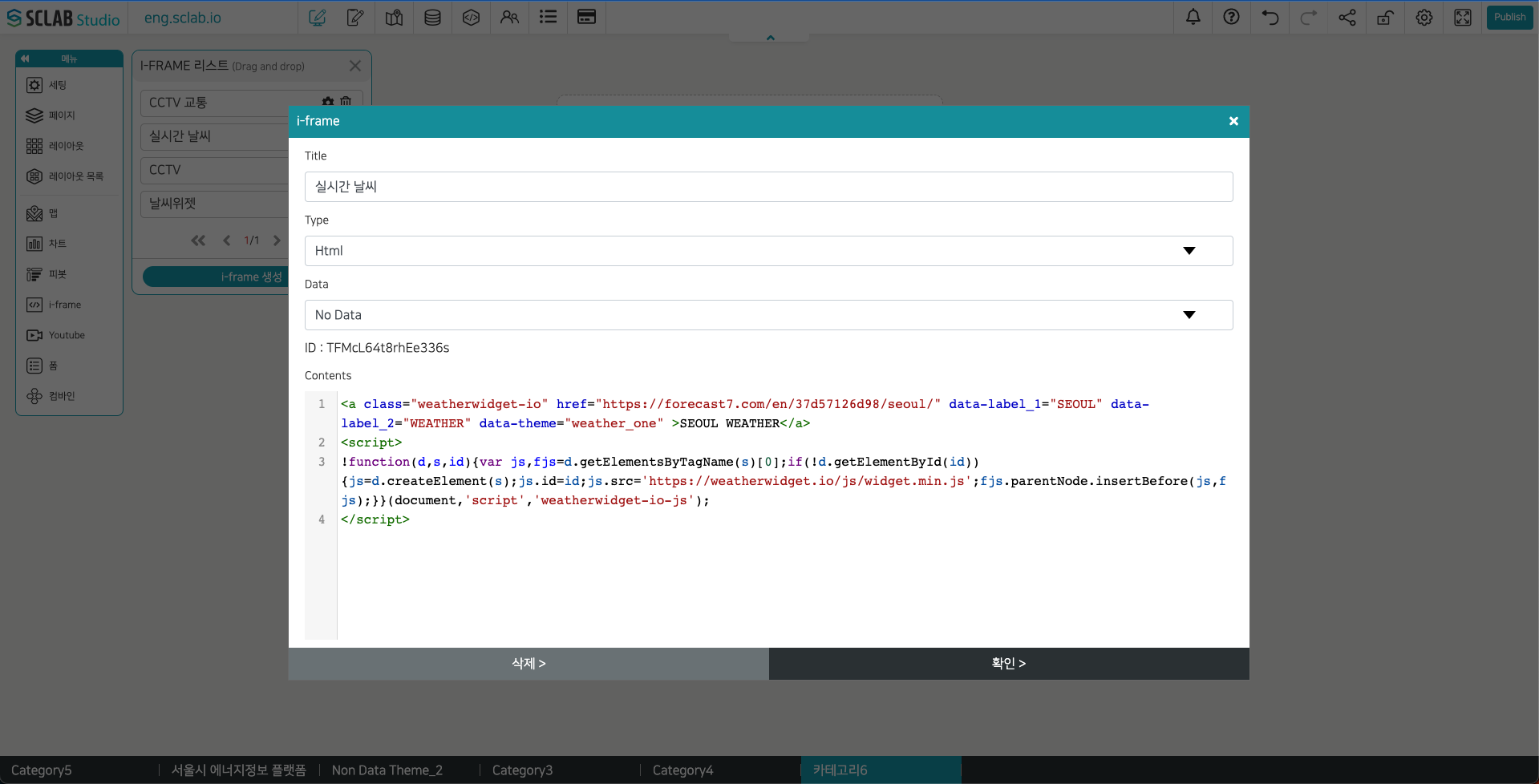Open 맵 in the side menu
1539x784 pixels.
point(69,213)
